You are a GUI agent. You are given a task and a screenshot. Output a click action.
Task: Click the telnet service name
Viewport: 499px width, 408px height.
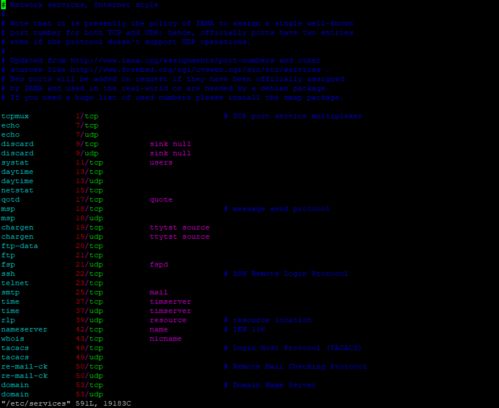[x=15, y=283]
